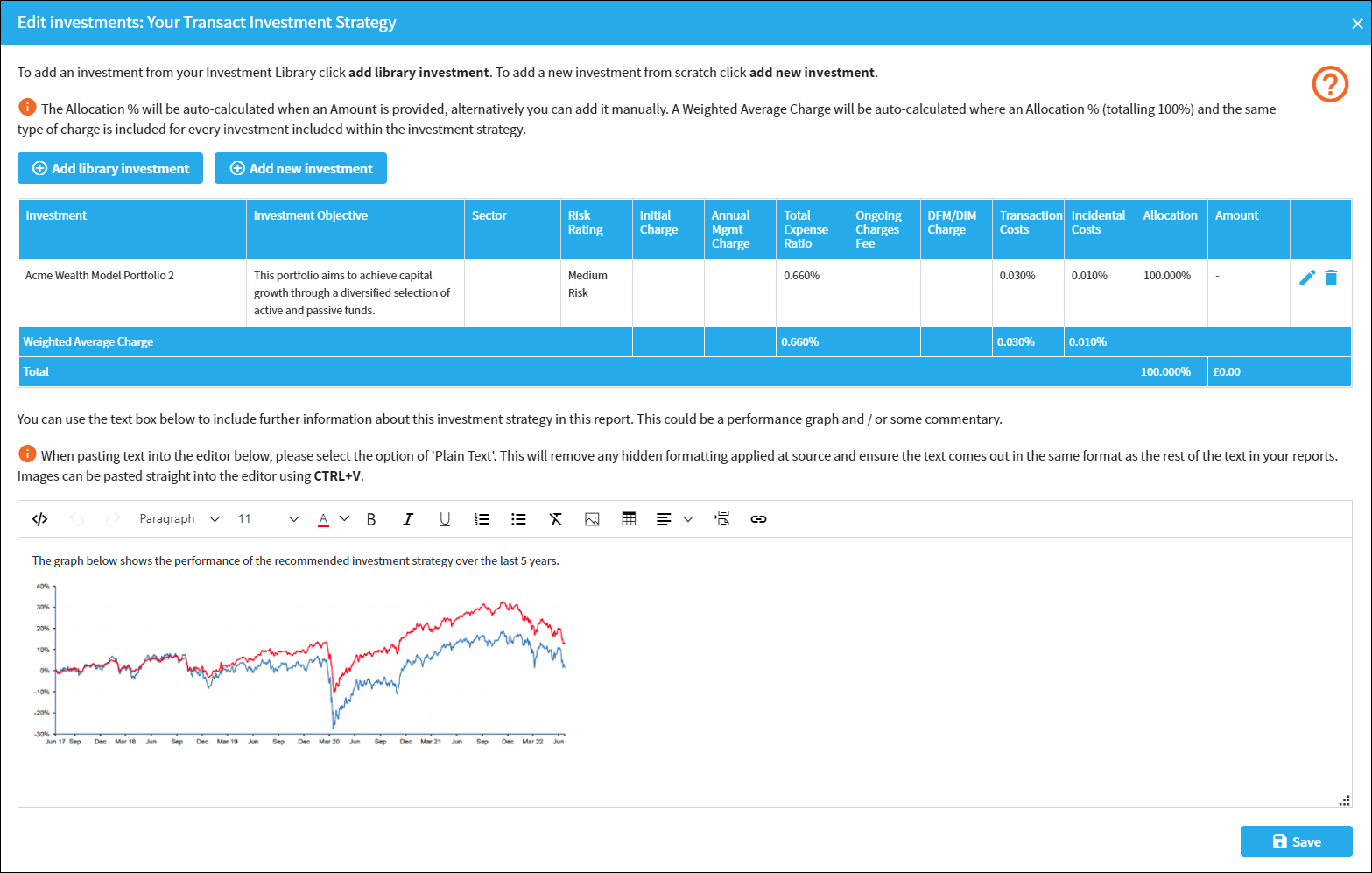
Task: Click the text alignment icon
Action: pos(664,519)
